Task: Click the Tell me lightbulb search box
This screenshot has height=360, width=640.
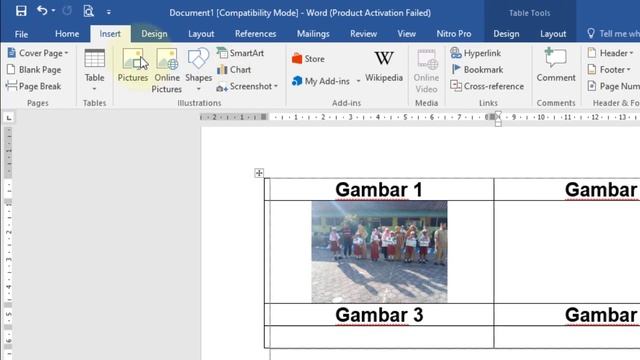Action: [613, 34]
